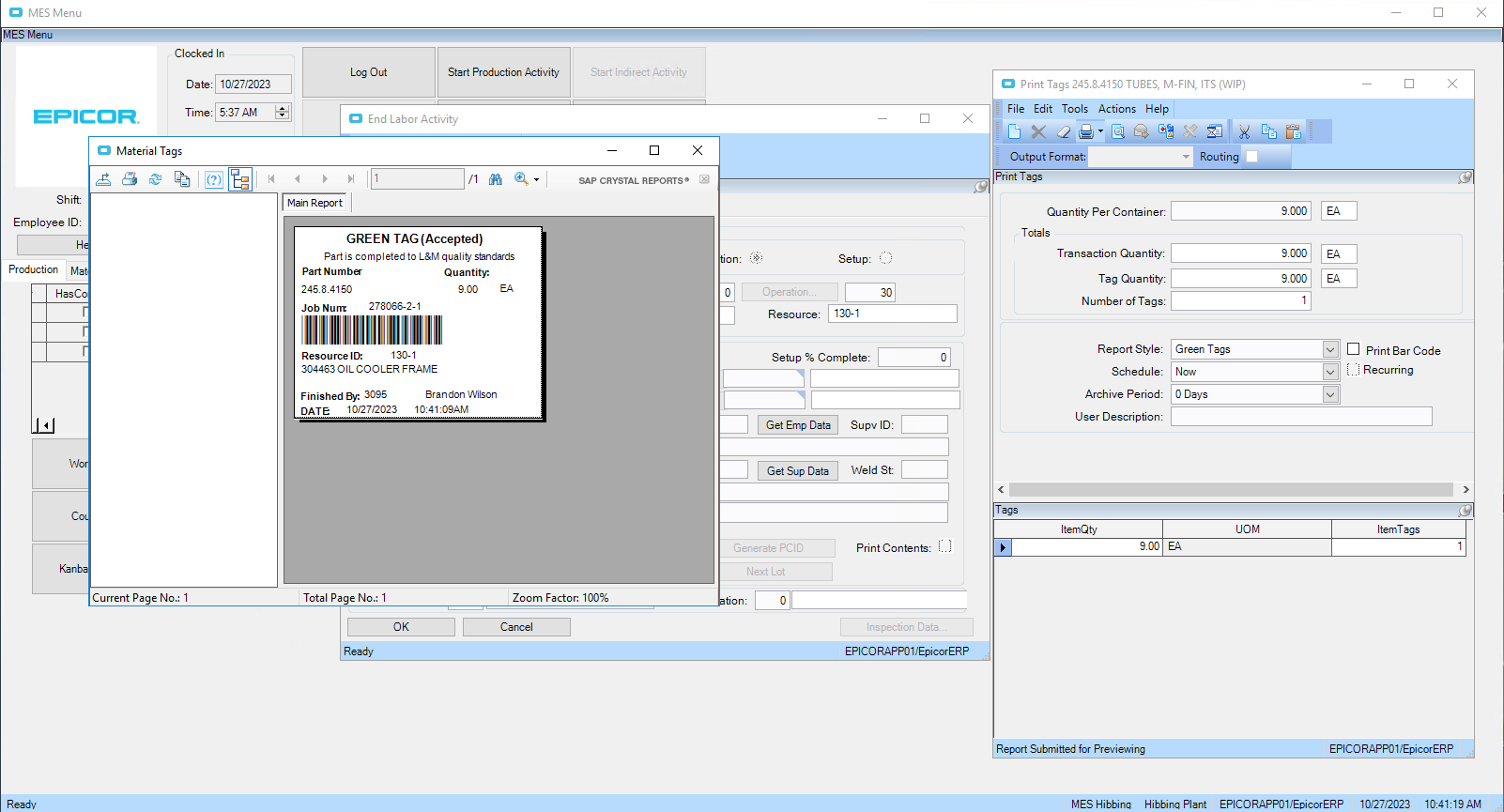Open the Actions menu in Print Tags

(x=1117, y=109)
